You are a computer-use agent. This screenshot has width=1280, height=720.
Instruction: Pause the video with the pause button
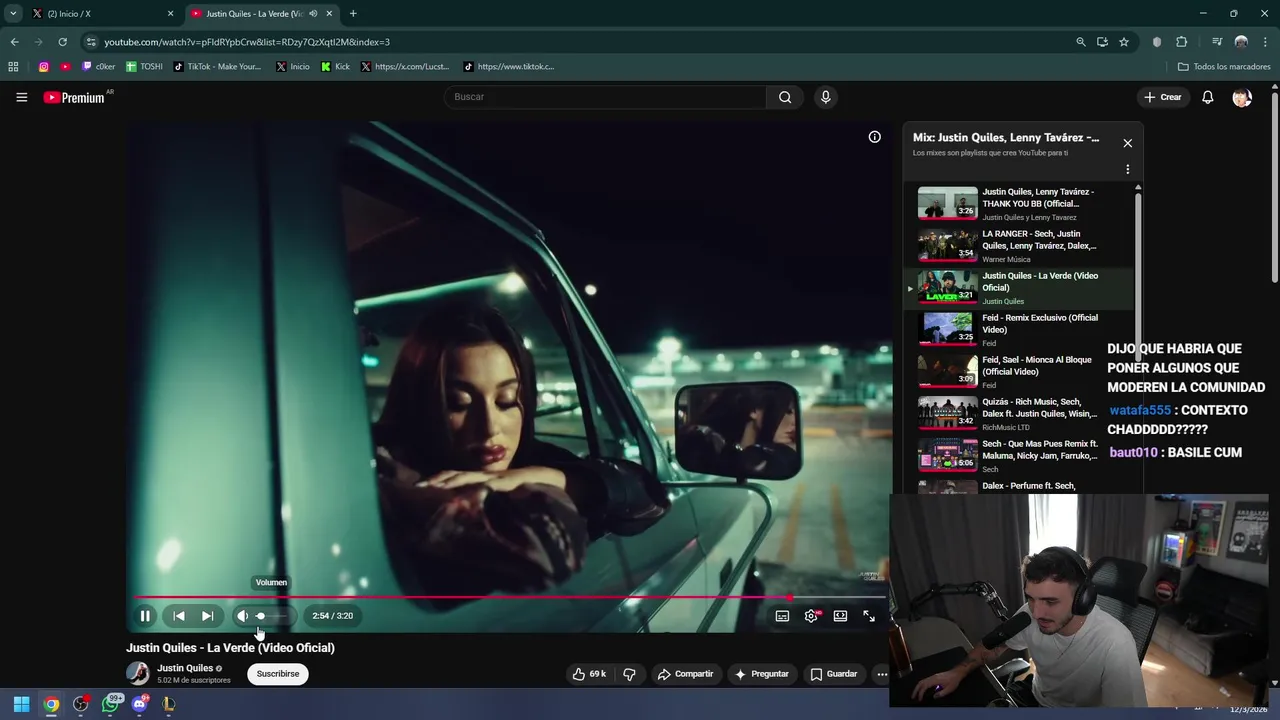pos(145,616)
